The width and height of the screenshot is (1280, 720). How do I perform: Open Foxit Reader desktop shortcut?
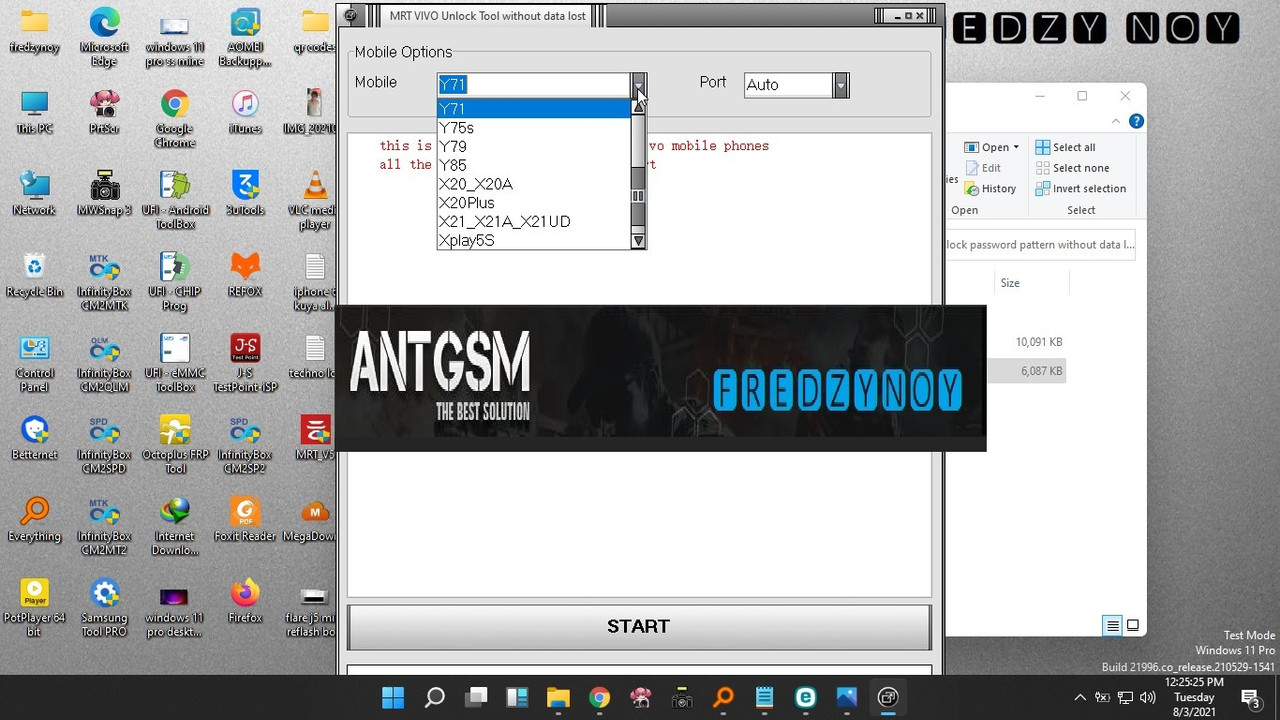(245, 520)
